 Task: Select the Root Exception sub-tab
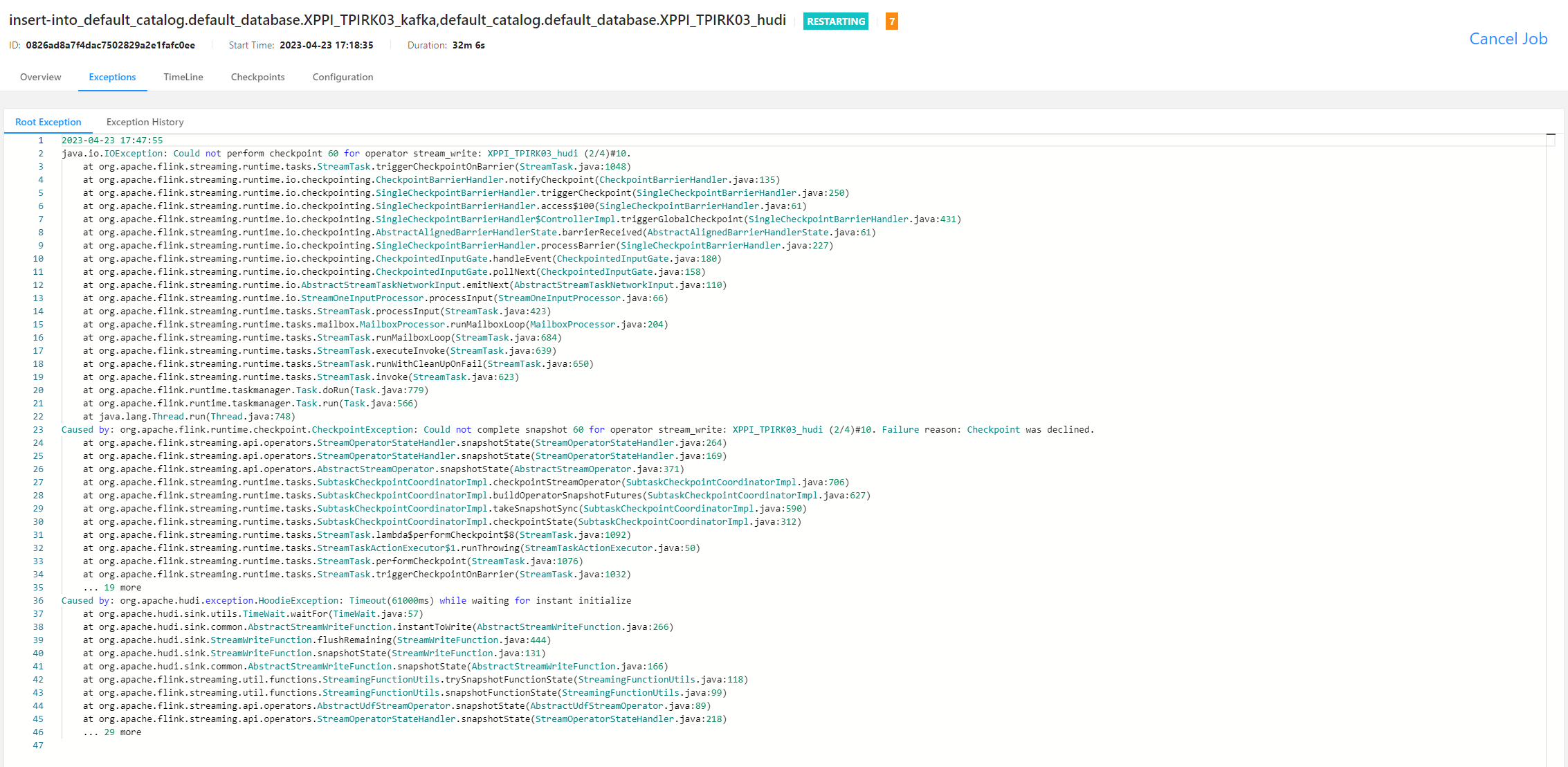48,122
